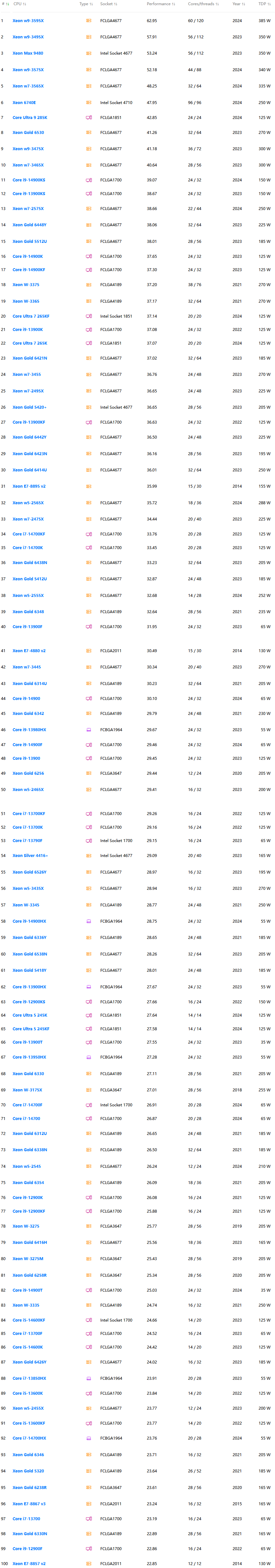Open the Xeon W-3375 link
This screenshot has height=1568, width=275.
click(26, 285)
